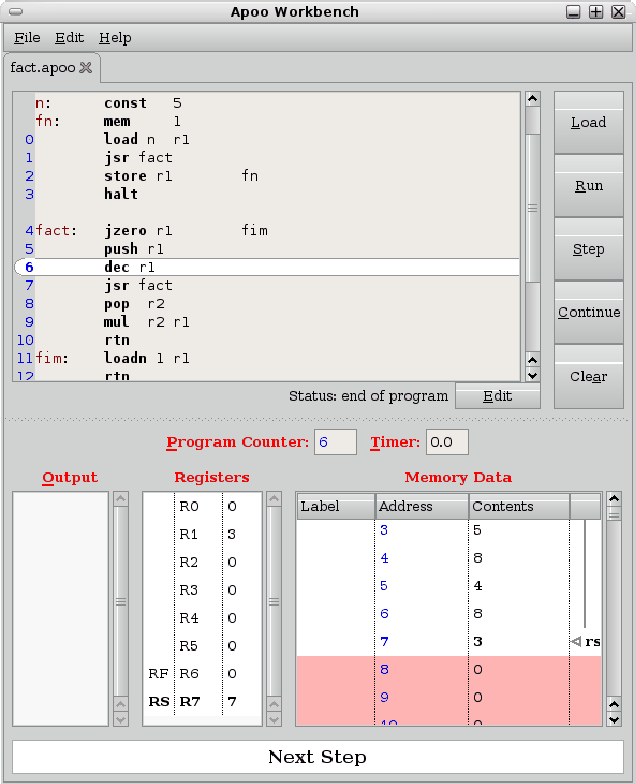Click the Output pane down arrow
Viewport: 636px width, 784px height.
(121, 720)
